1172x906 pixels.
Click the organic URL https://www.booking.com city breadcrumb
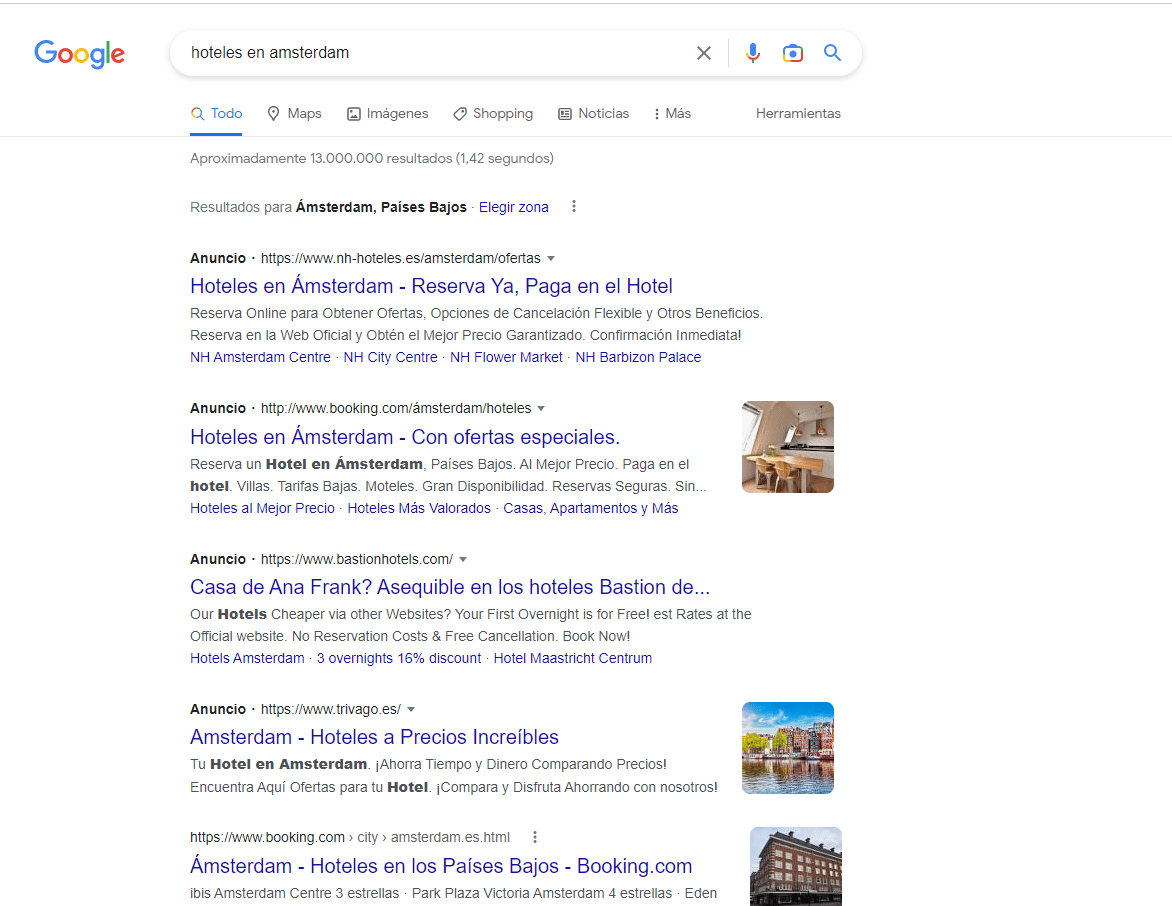coord(350,837)
